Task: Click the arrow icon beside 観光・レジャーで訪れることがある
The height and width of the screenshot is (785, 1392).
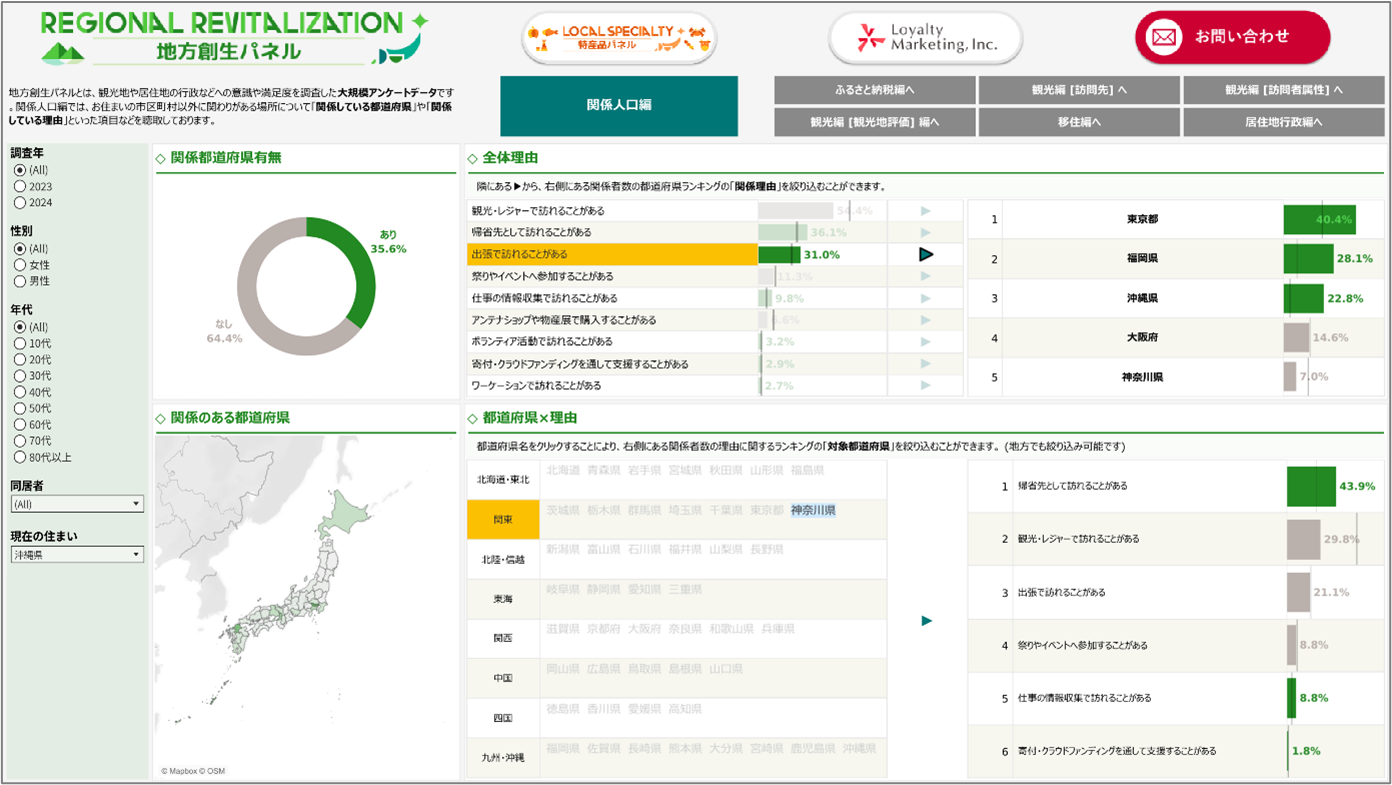Action: [926, 211]
